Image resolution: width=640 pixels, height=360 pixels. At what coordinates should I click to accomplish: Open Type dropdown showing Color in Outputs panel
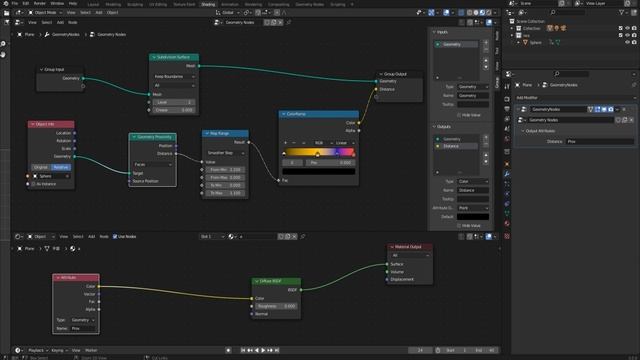[x=473, y=181]
